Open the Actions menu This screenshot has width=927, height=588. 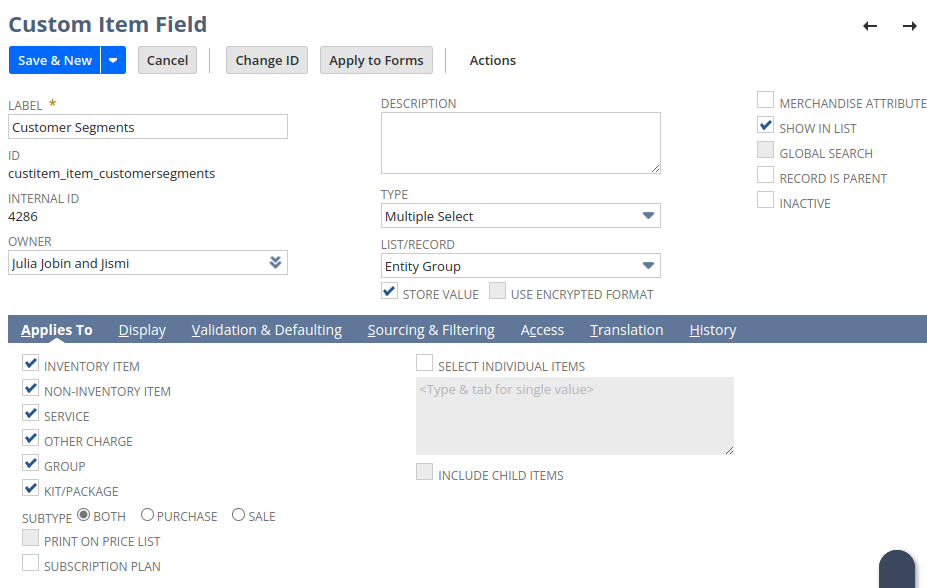click(493, 60)
